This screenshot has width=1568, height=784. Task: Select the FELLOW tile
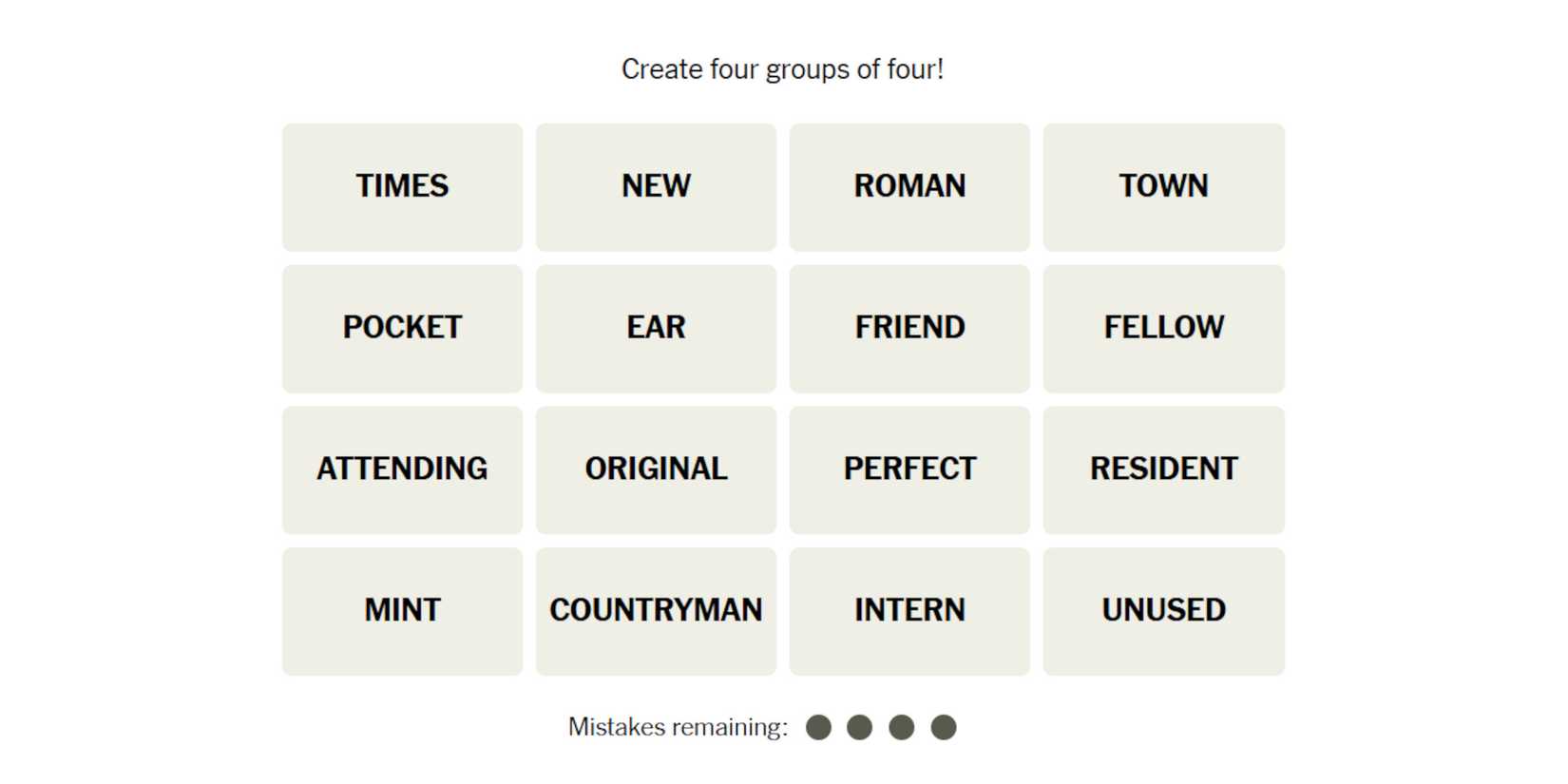1163,328
